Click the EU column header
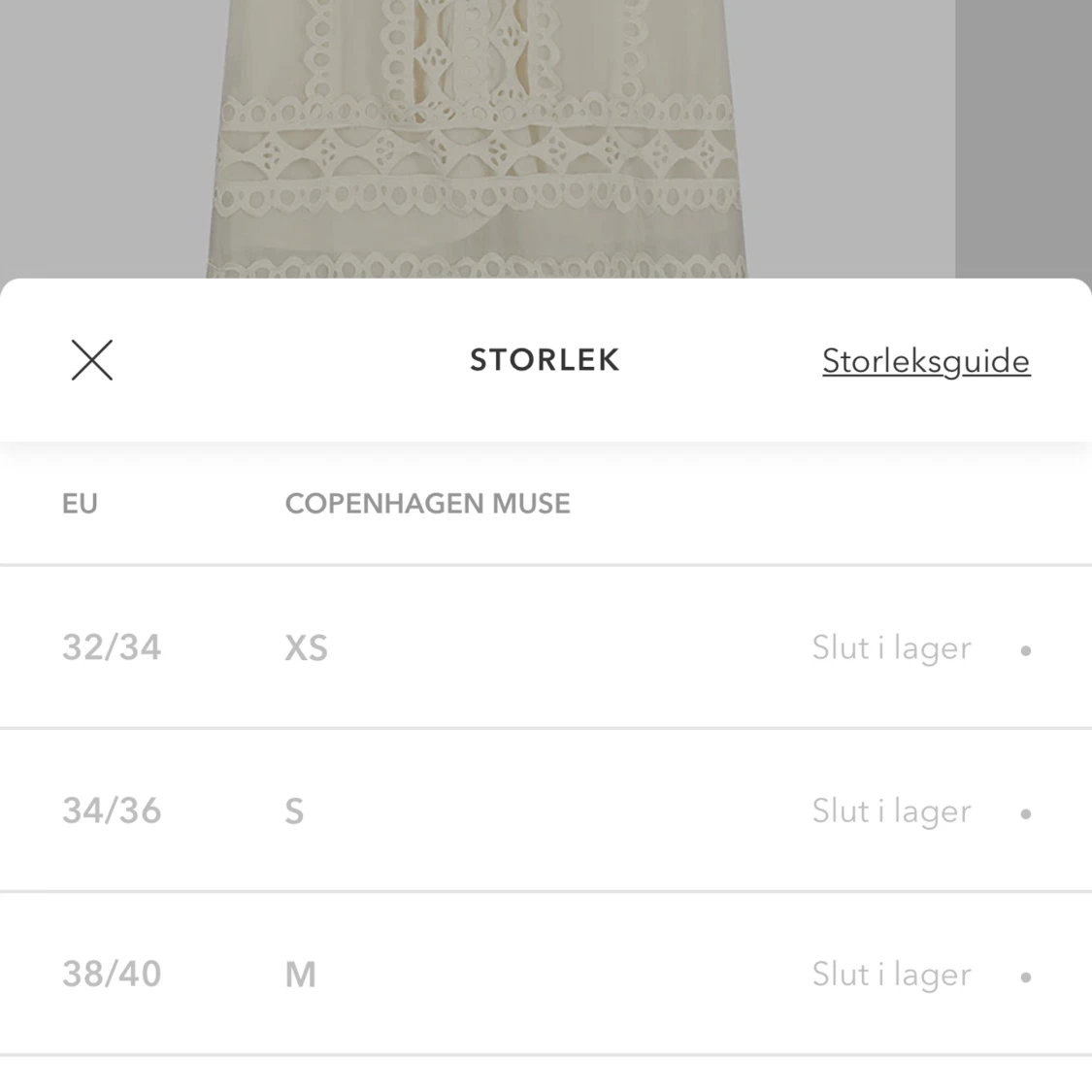 pyautogui.click(x=80, y=504)
